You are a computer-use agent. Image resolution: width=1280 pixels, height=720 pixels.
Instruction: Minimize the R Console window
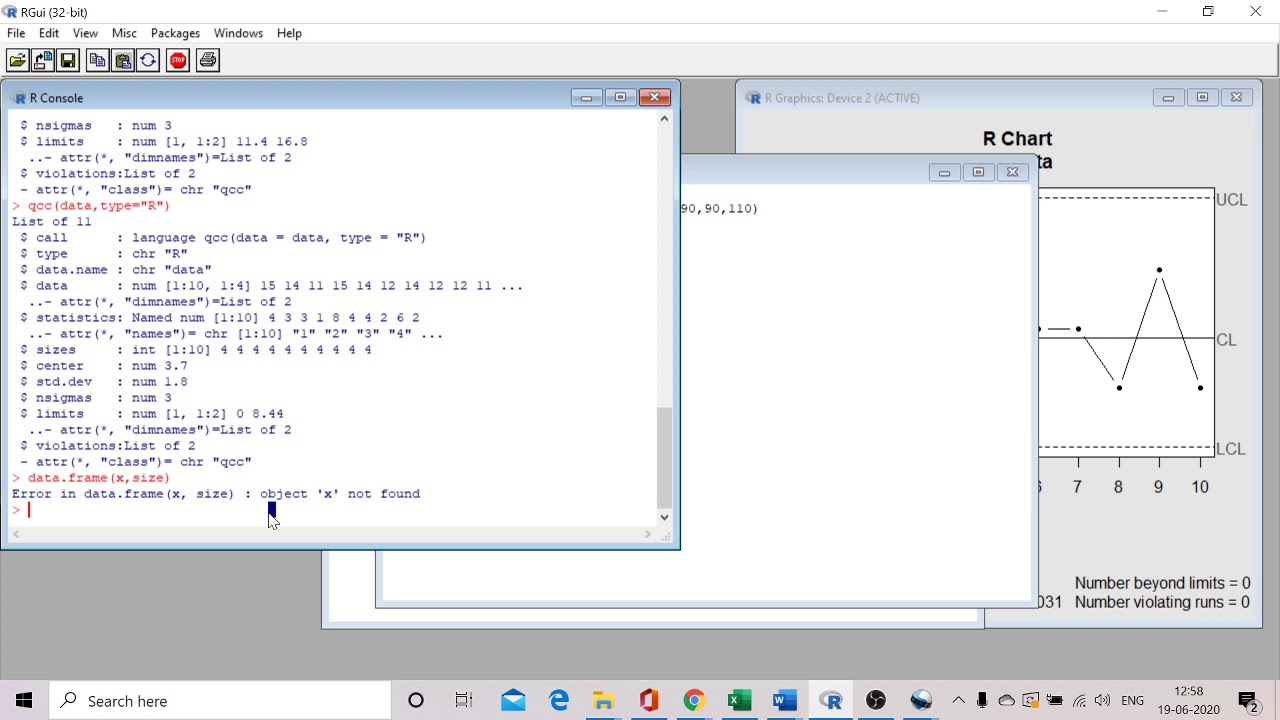[x=586, y=97]
